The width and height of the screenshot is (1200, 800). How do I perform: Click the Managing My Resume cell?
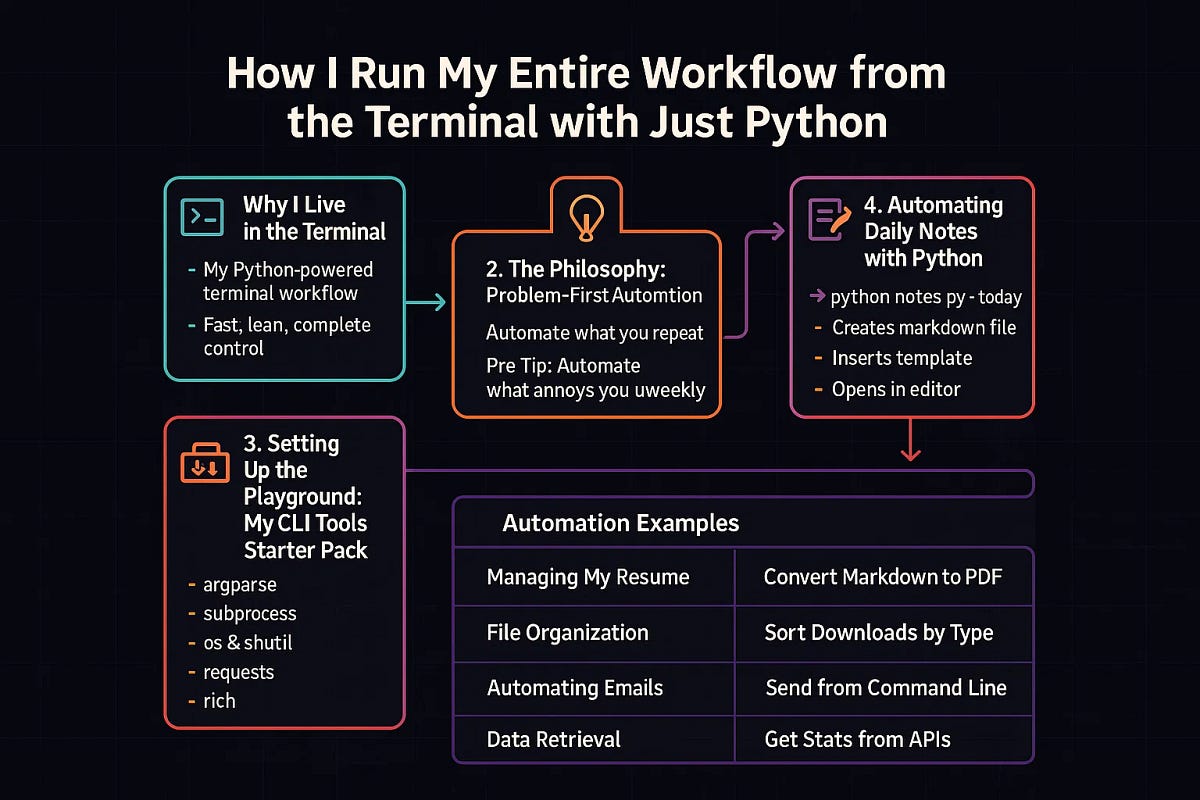point(587,577)
